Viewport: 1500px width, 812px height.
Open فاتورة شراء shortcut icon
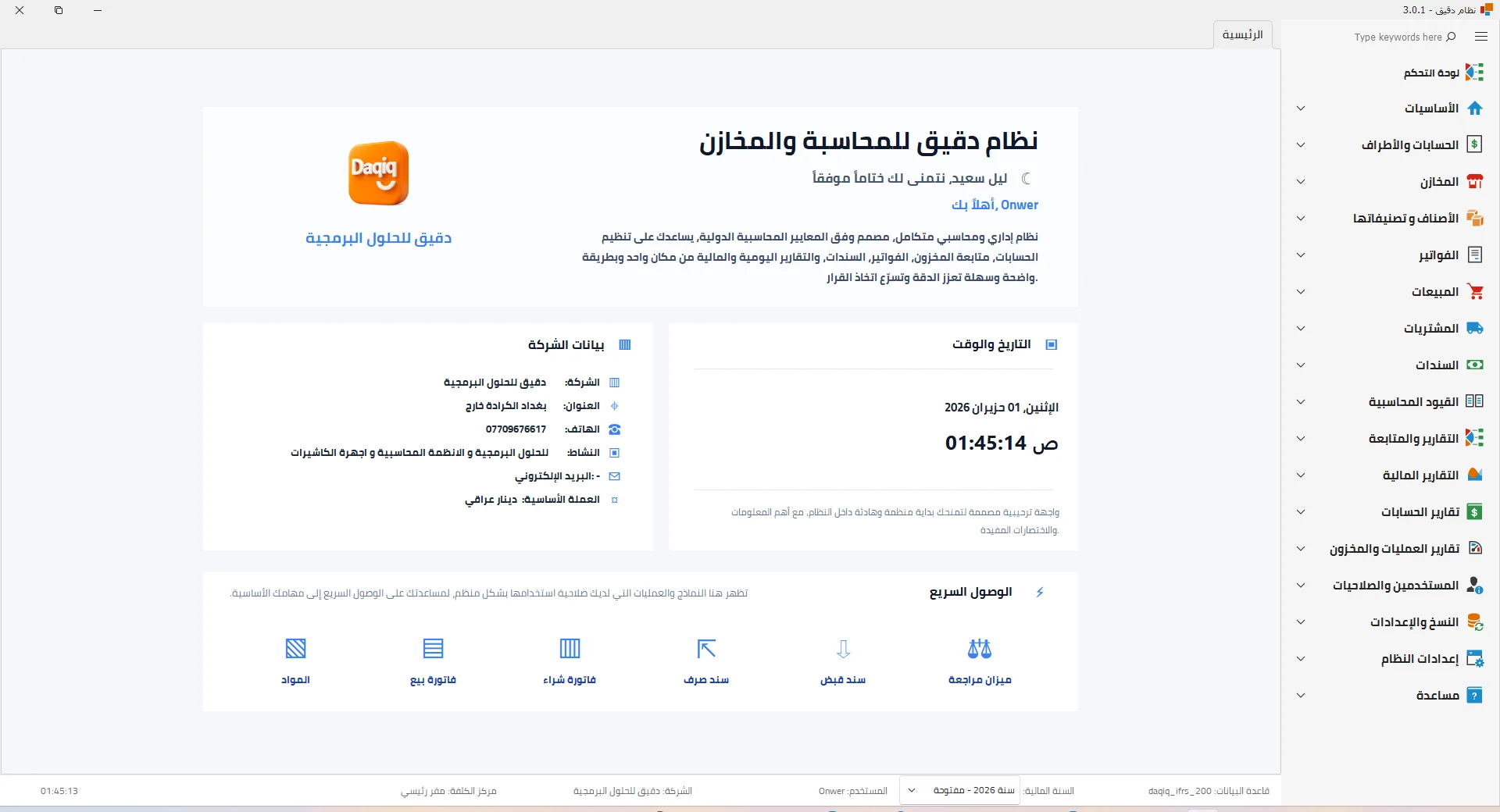click(570, 648)
